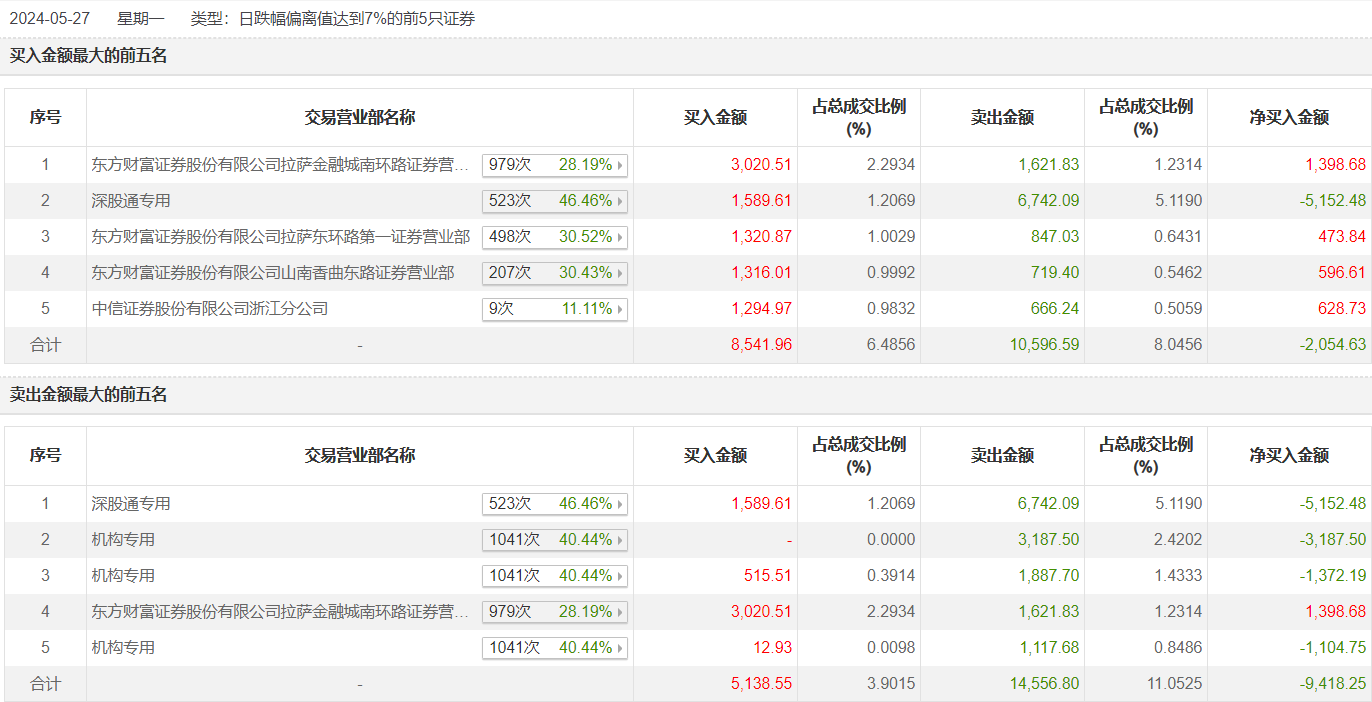
Task: Click 买入金额 column header in top table
Action: coord(715,117)
